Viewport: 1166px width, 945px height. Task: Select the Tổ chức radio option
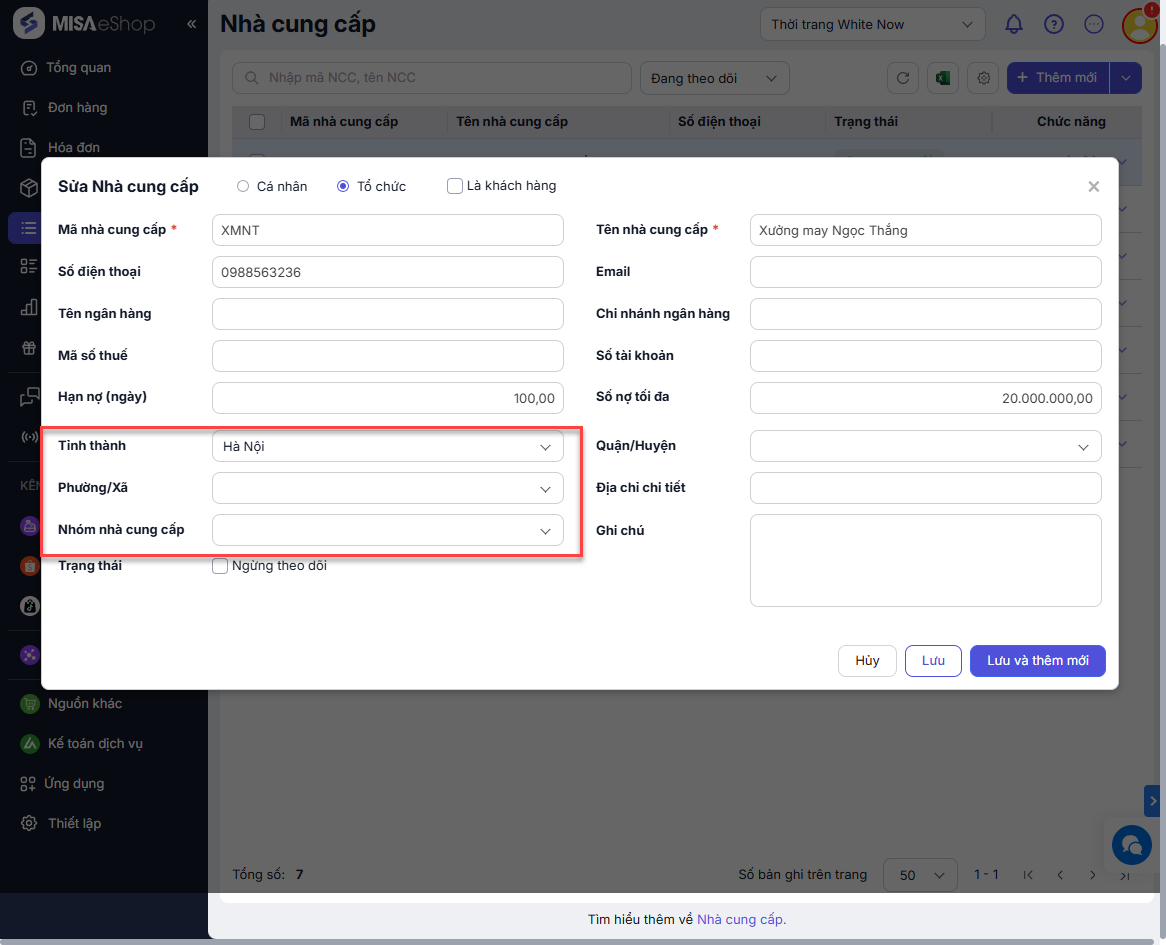pos(343,187)
